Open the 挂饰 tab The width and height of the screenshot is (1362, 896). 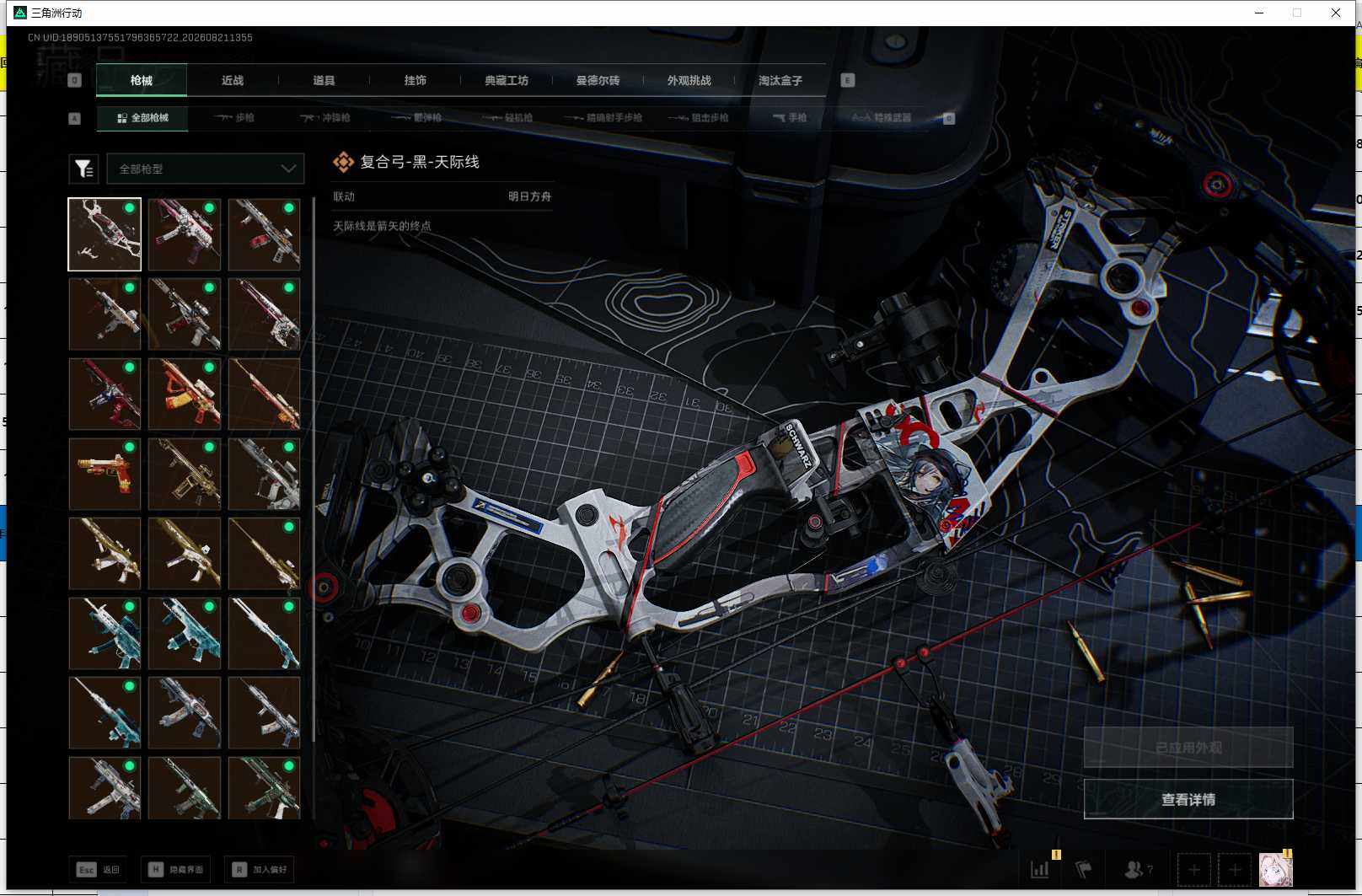(416, 80)
